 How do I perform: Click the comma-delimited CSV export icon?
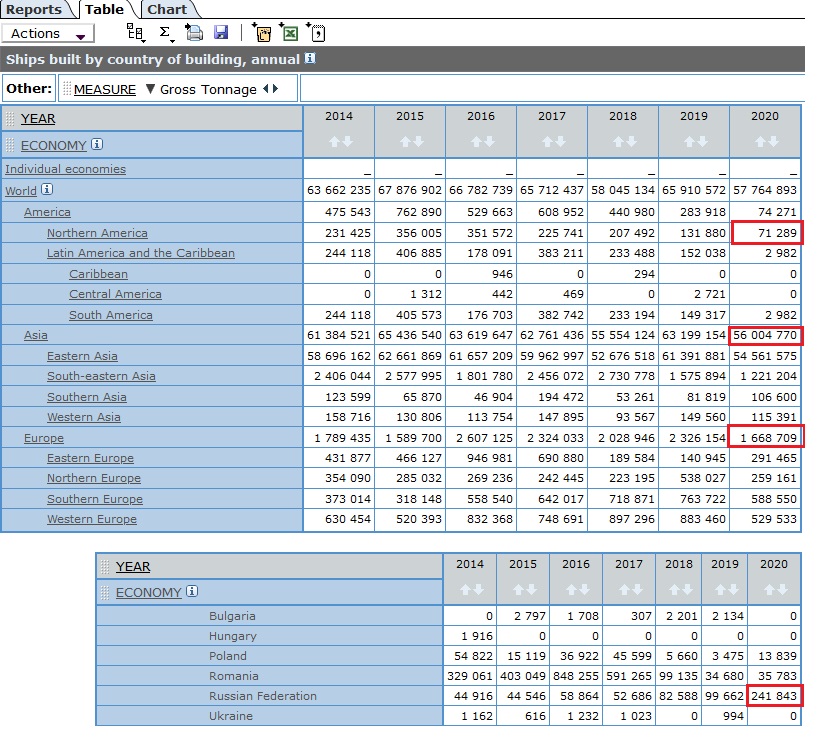pos(316,32)
